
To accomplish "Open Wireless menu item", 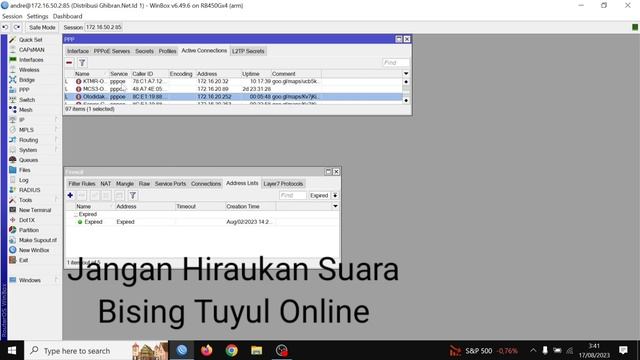I will 29,70.
